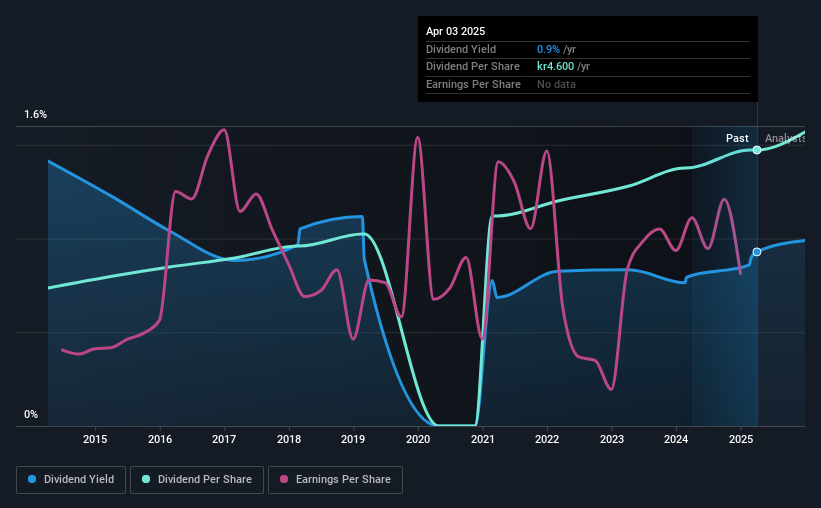Select the teal dividend per share data point

[757, 150]
